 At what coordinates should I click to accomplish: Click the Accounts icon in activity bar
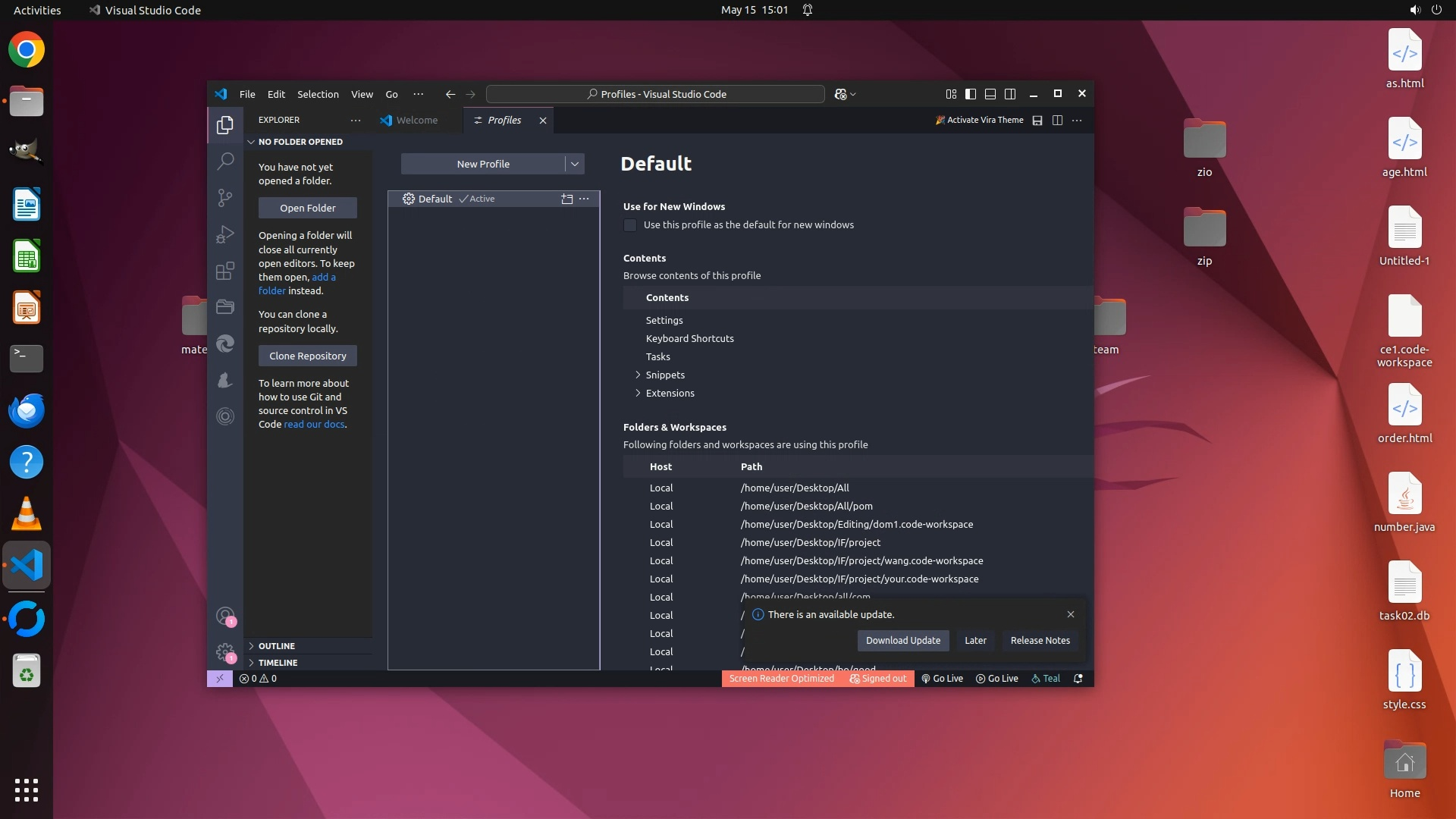click(225, 616)
